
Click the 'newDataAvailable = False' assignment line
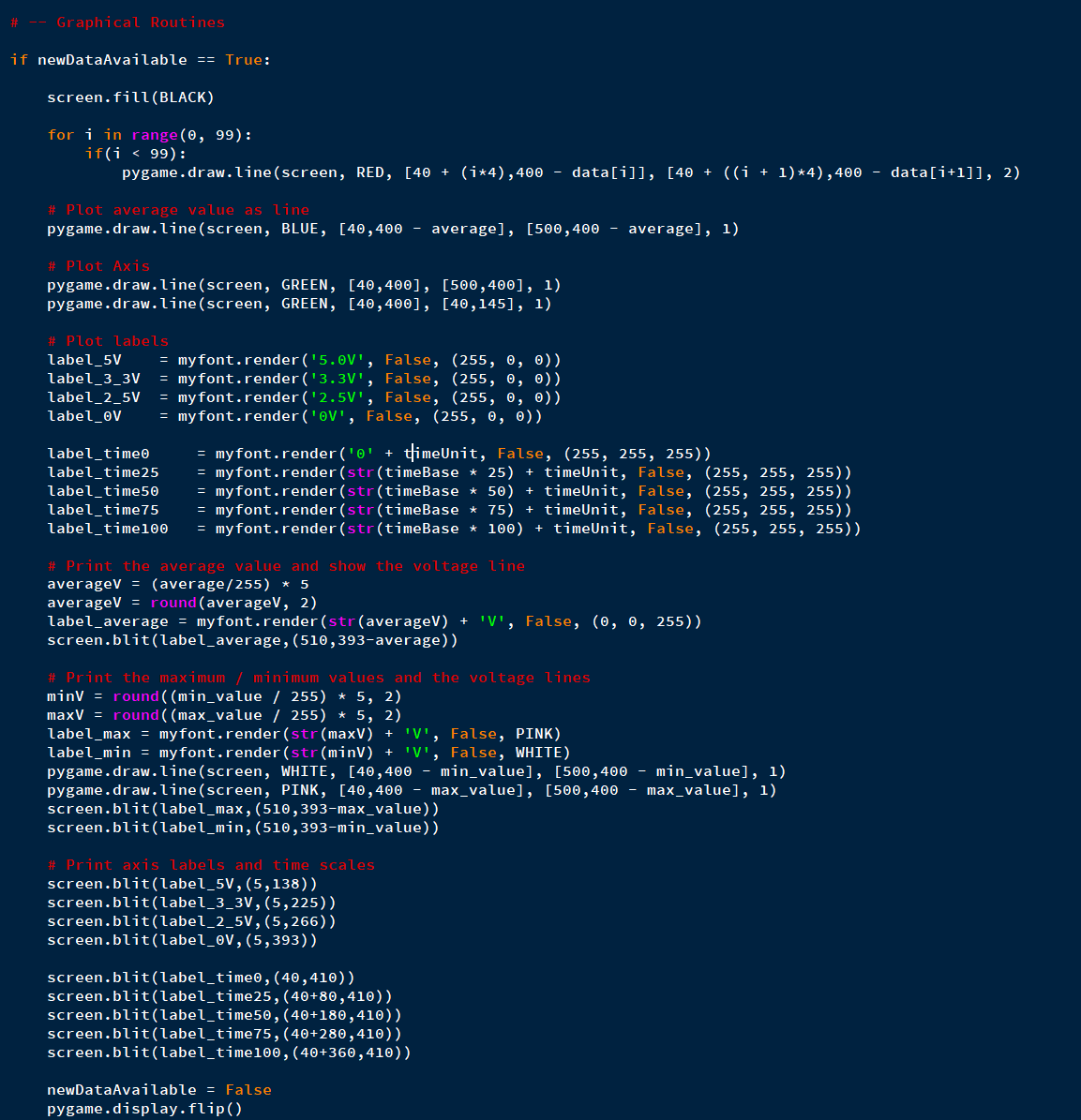coord(159,1090)
